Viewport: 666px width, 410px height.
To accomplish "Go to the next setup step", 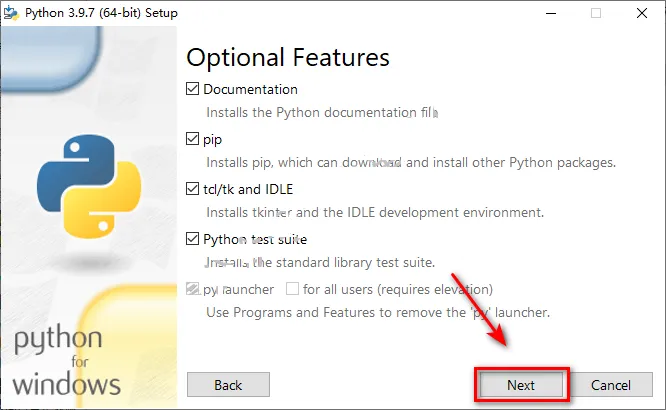I will (521, 385).
